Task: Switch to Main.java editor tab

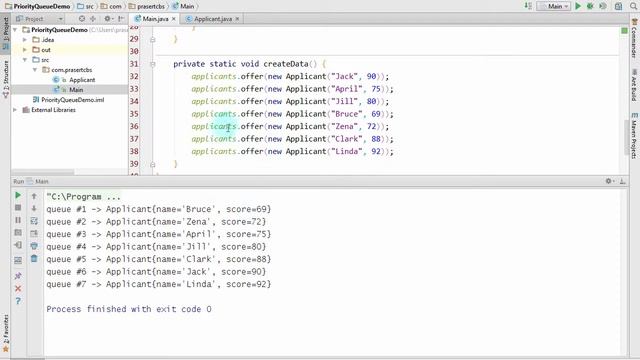Action: coord(155,19)
